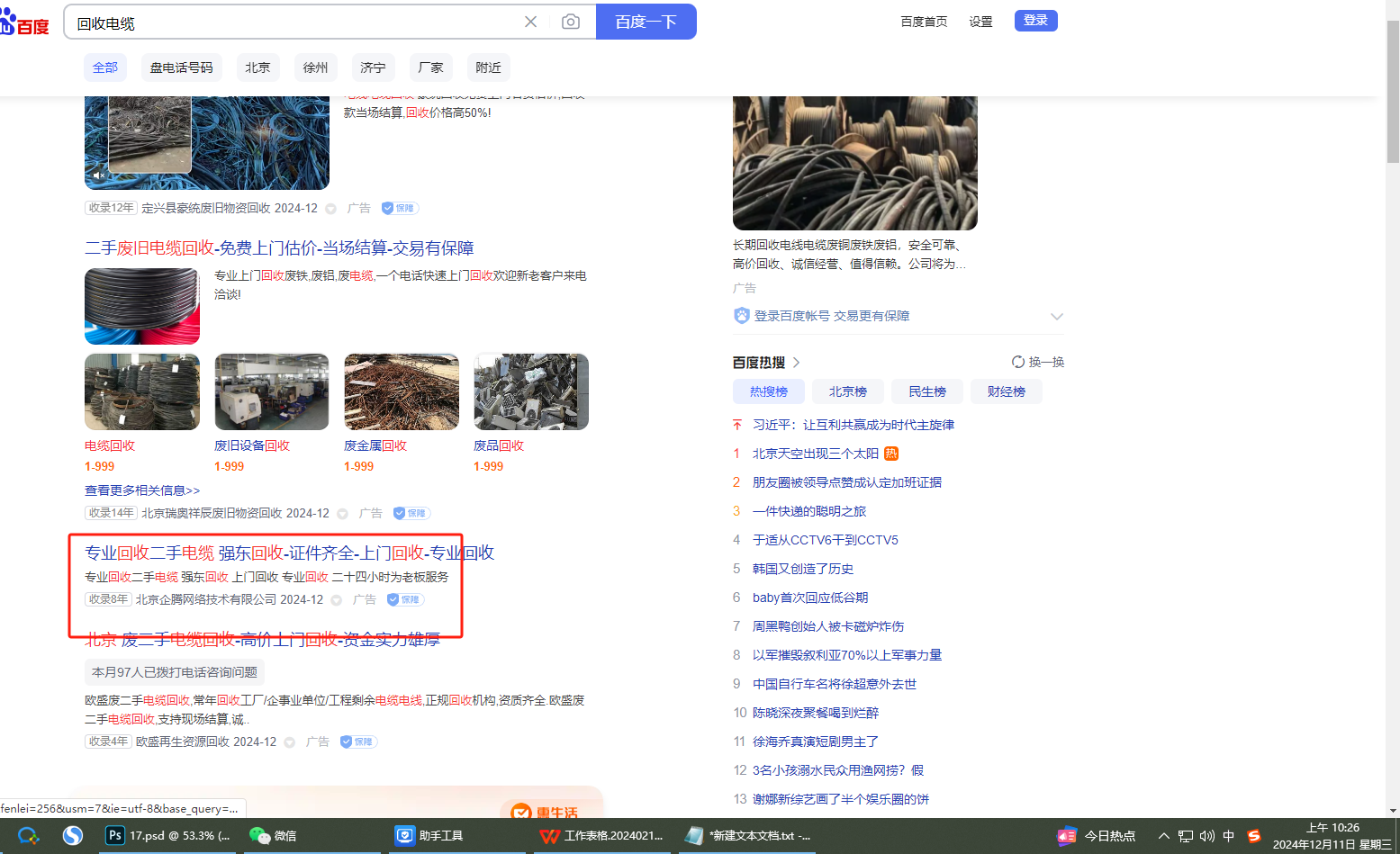Open the 废金属回收 image thumbnail
Screen dimensions: 1400x854
tap(402, 391)
